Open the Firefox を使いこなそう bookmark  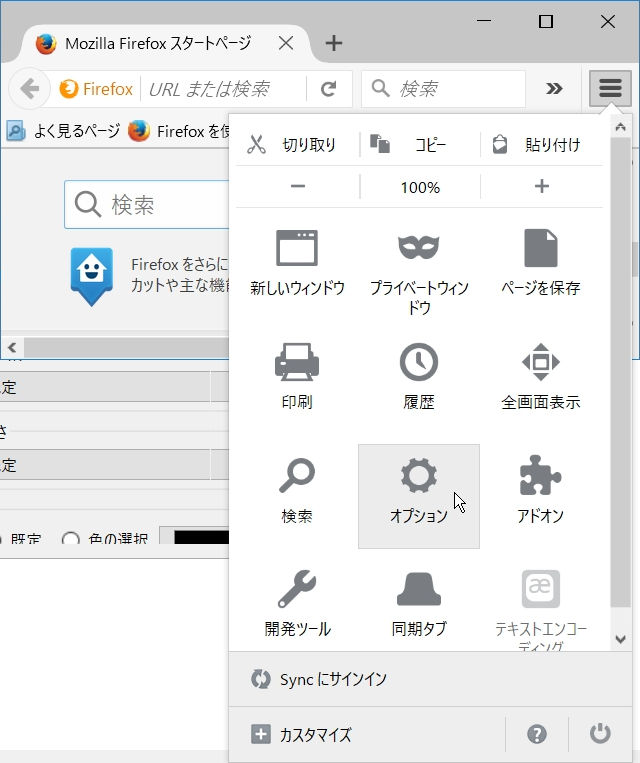[x=179, y=131]
